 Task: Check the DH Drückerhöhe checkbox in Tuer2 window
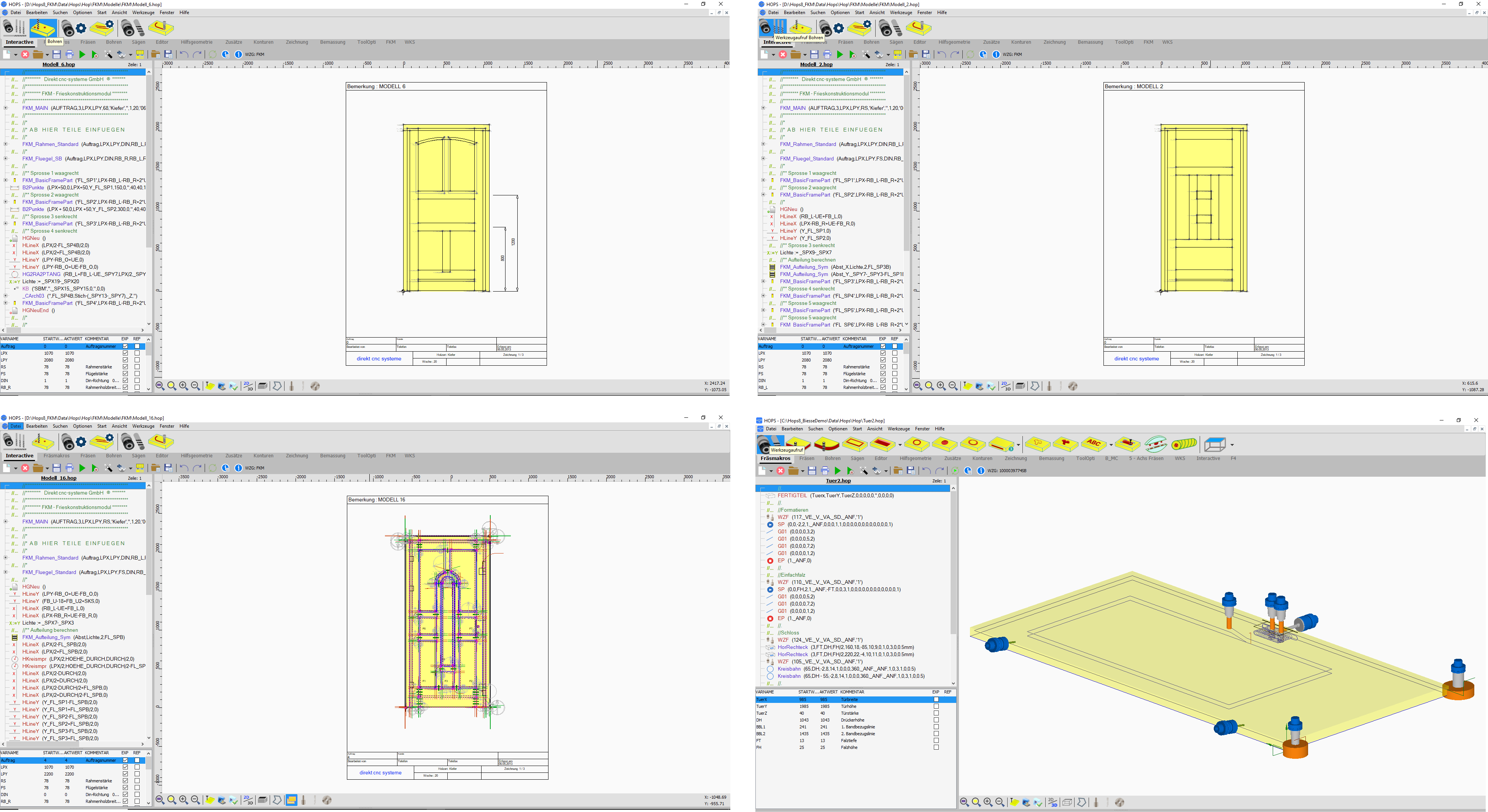tap(936, 720)
